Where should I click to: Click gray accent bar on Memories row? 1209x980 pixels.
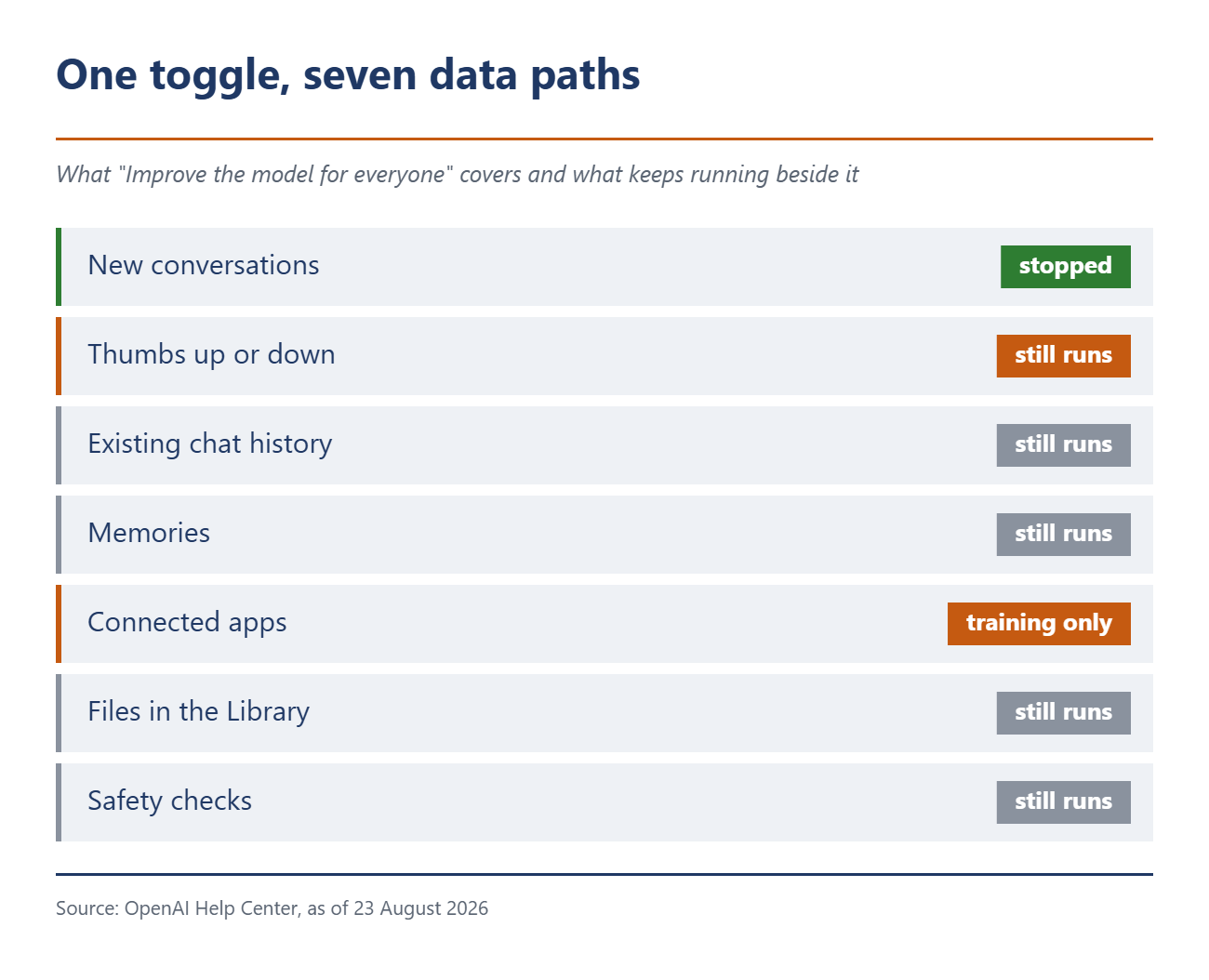(59, 535)
